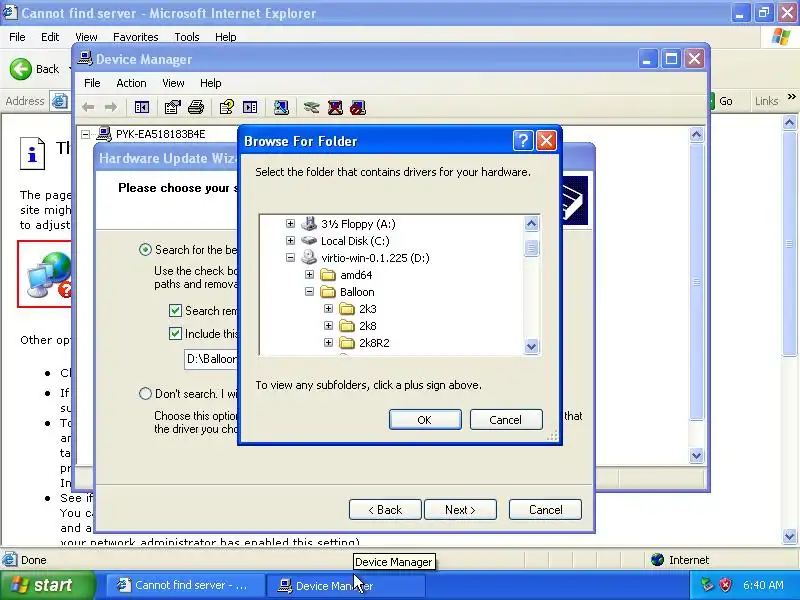Click the folder tree scrollbar thumb
The image size is (800, 600).
click(531, 248)
